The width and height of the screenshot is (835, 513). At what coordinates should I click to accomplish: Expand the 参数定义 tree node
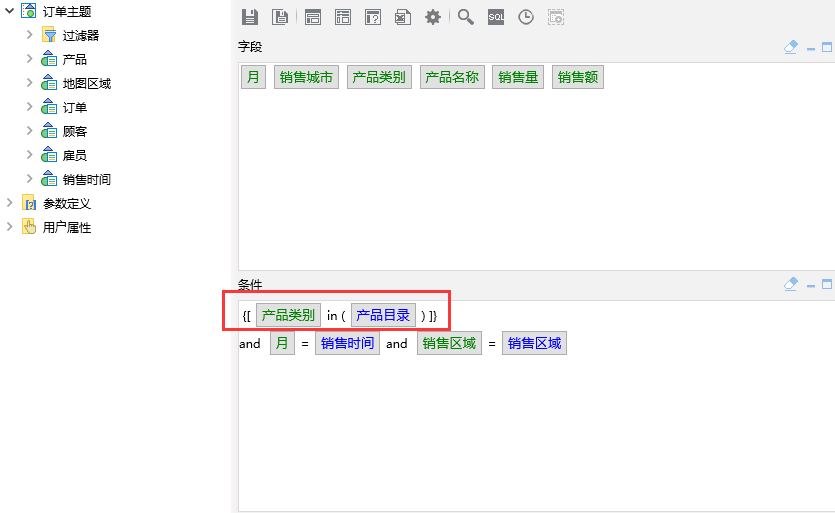pyautogui.click(x=9, y=202)
